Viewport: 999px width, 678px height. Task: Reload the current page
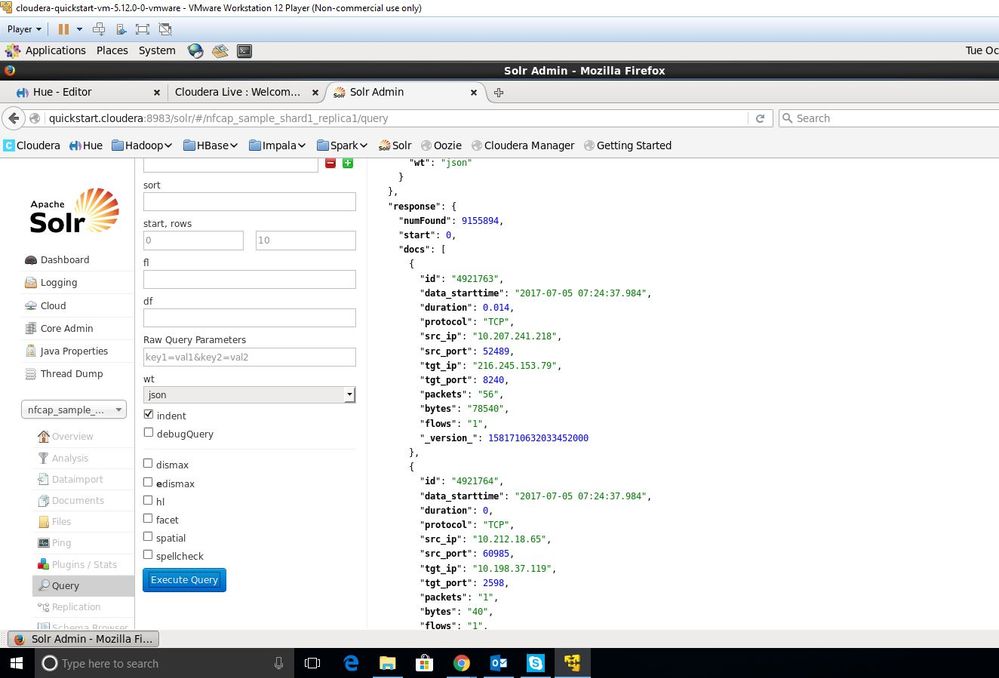coord(759,119)
